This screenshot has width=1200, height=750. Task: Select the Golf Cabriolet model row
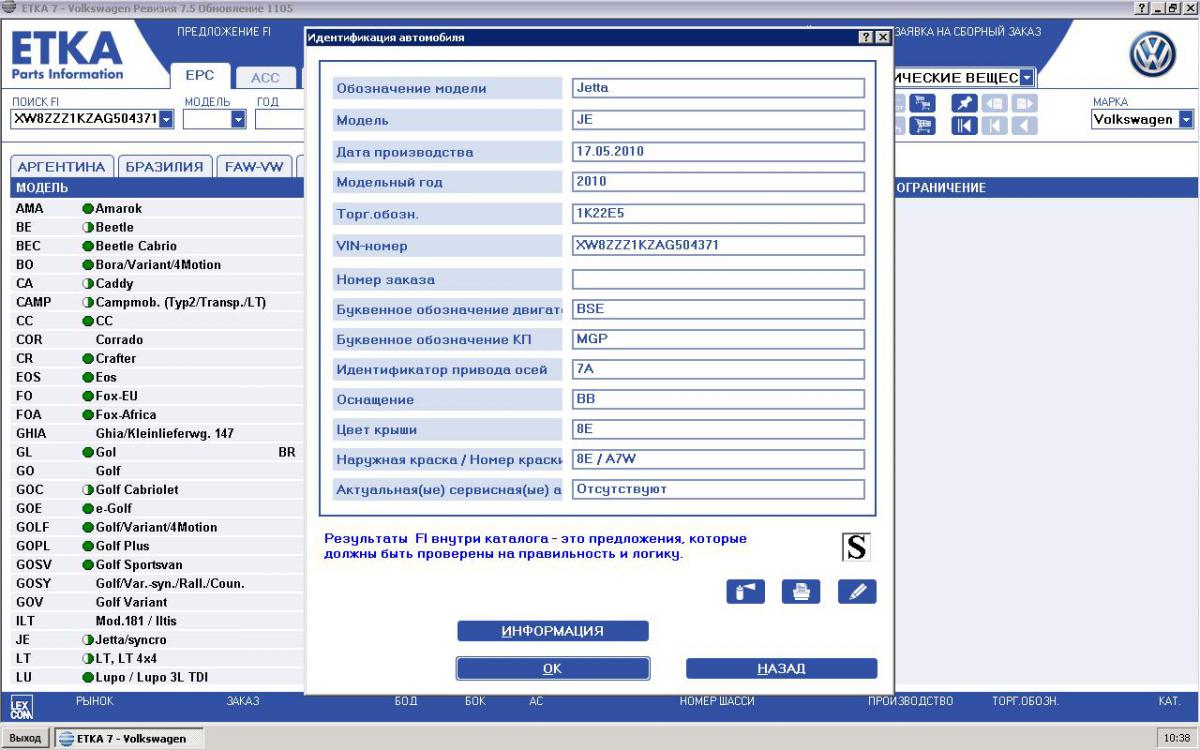155,490
